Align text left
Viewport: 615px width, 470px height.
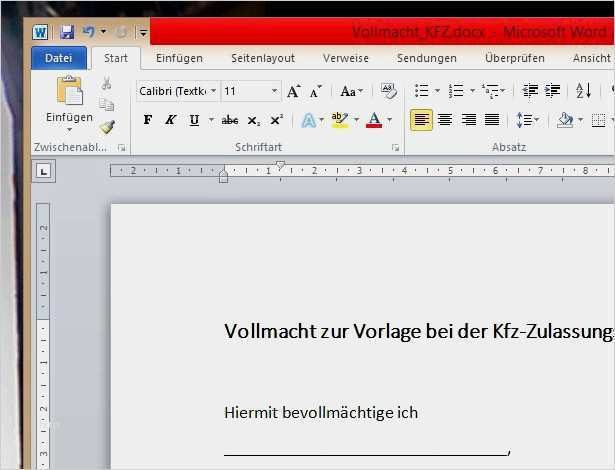(422, 120)
